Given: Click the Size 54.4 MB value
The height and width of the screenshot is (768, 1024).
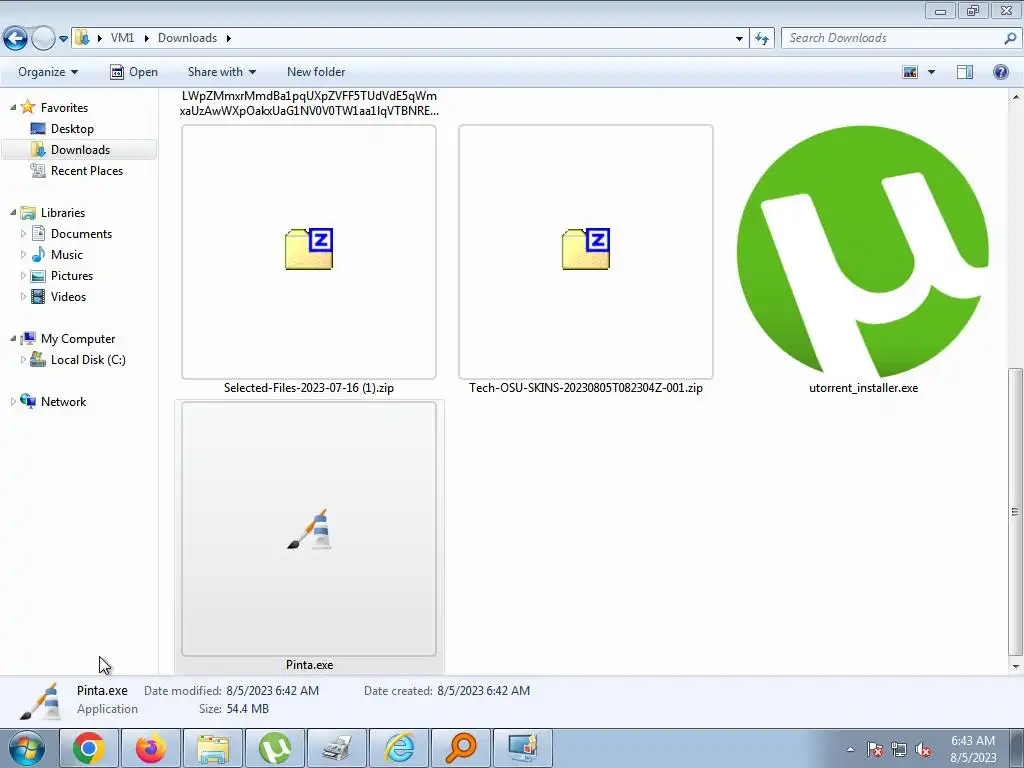Looking at the screenshot, I should pyautogui.click(x=248, y=709).
